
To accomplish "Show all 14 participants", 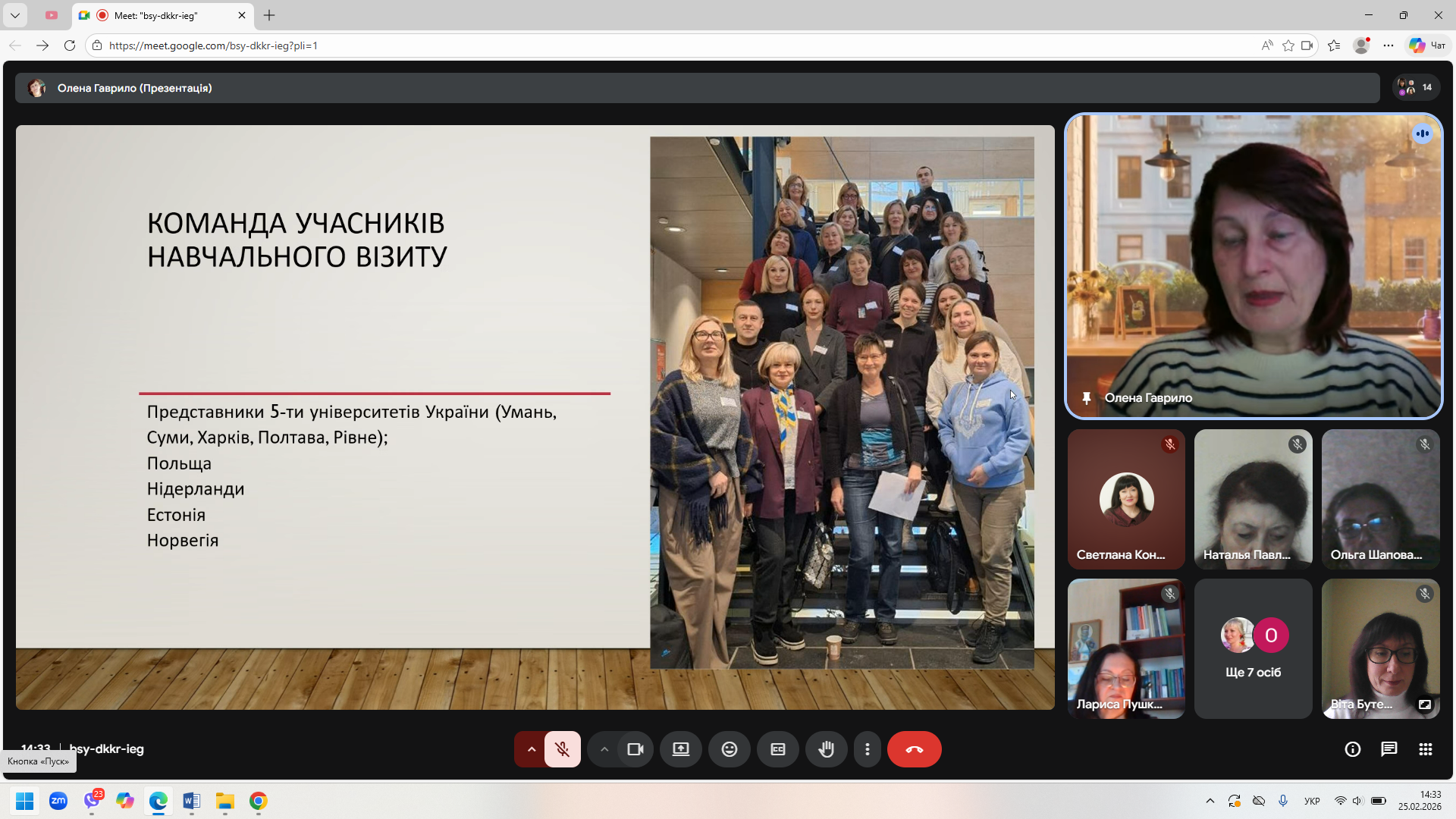I will coord(1415,88).
